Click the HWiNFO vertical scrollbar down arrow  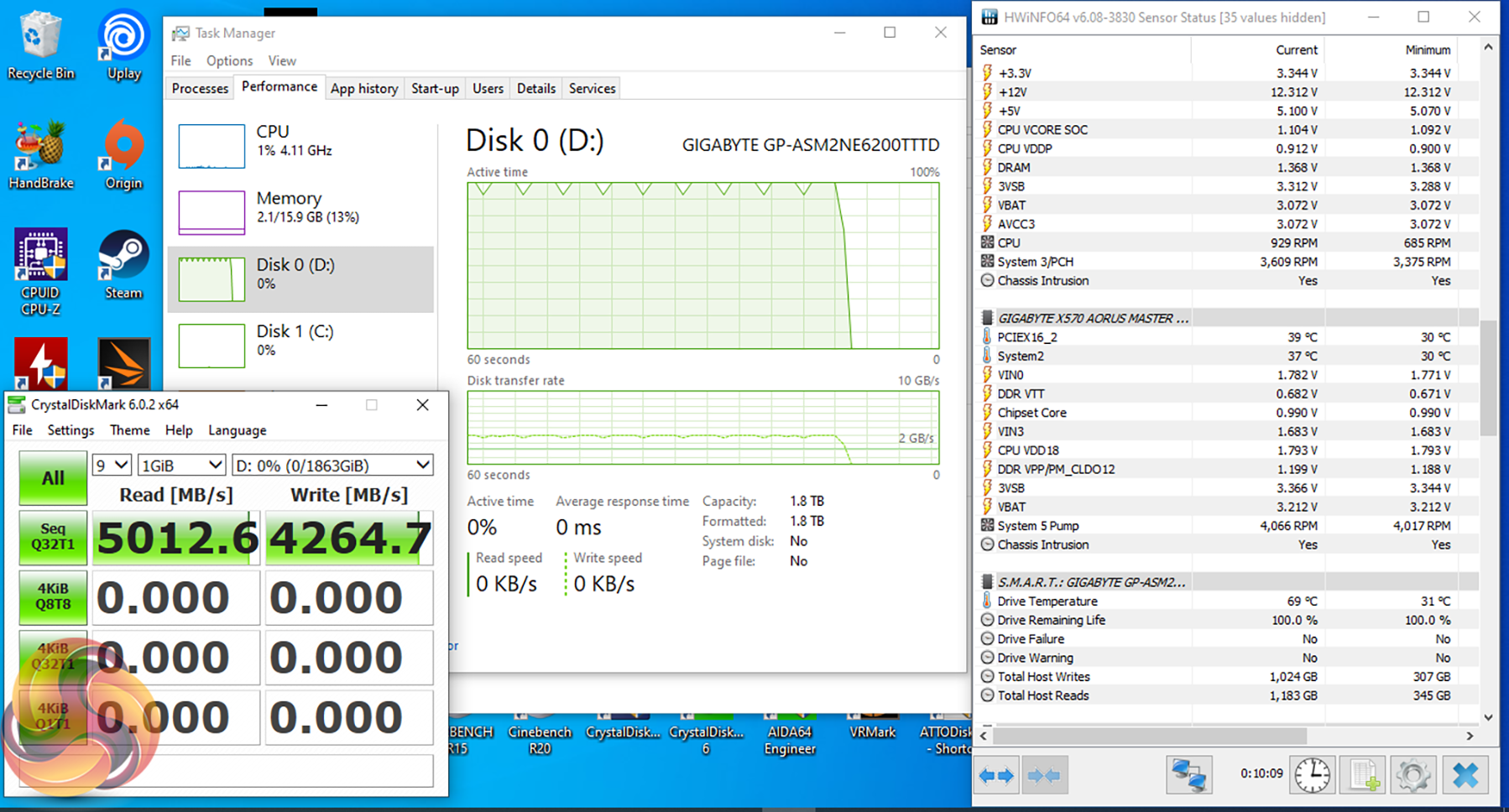point(1488,717)
